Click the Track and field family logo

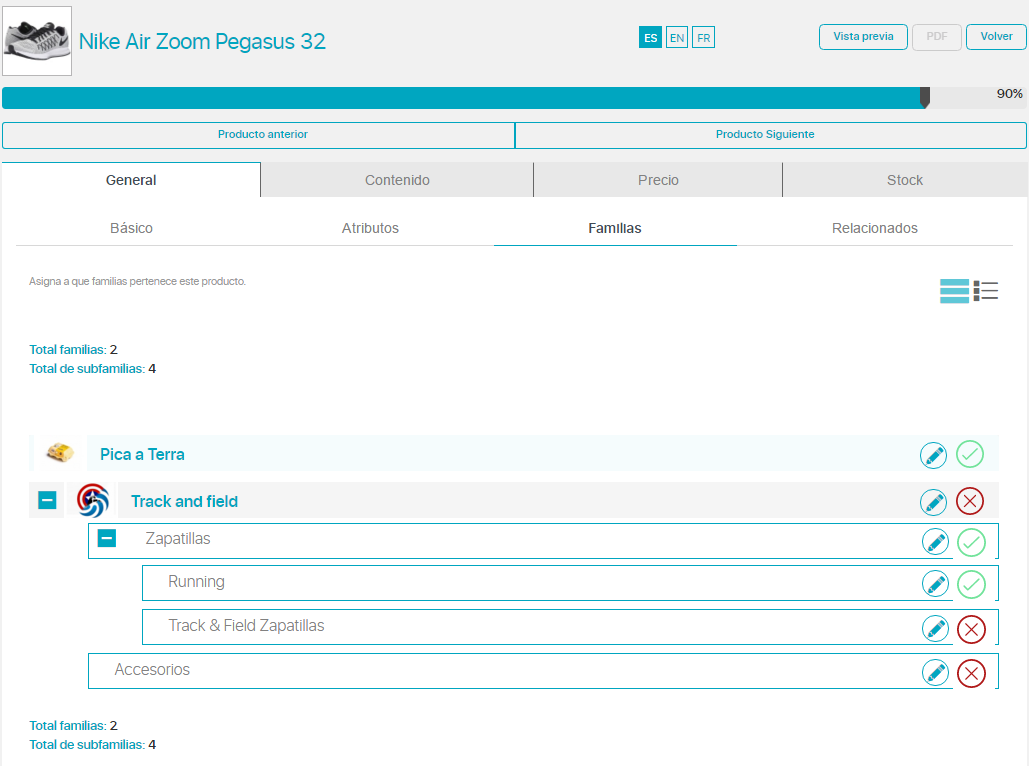pyautogui.click(x=93, y=501)
